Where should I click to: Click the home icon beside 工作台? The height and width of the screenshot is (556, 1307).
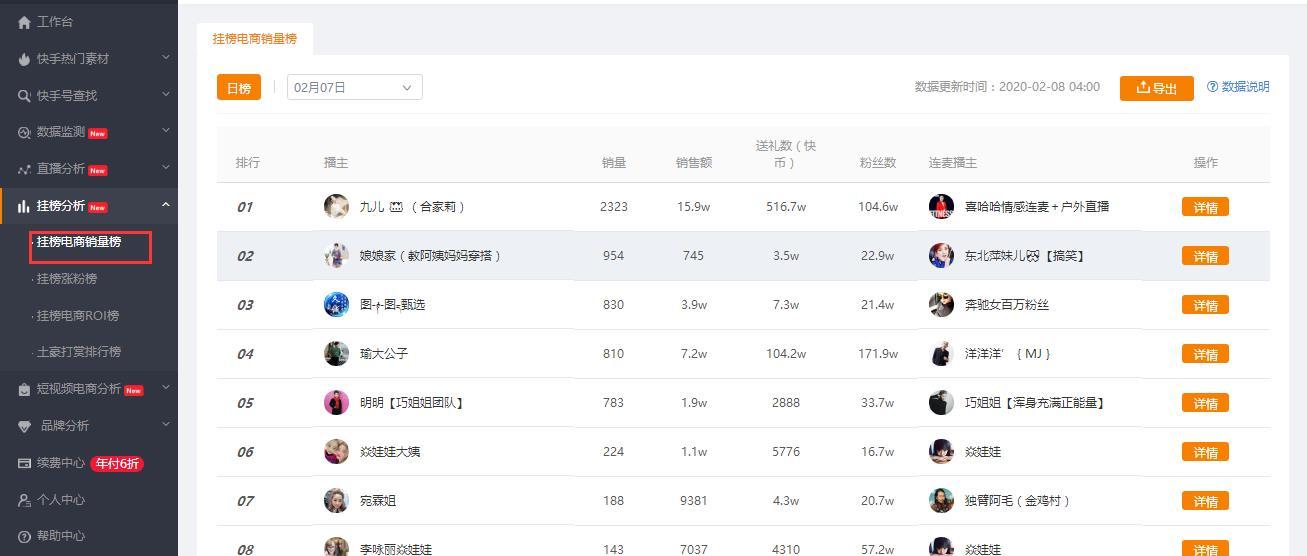pyautogui.click(x=24, y=22)
